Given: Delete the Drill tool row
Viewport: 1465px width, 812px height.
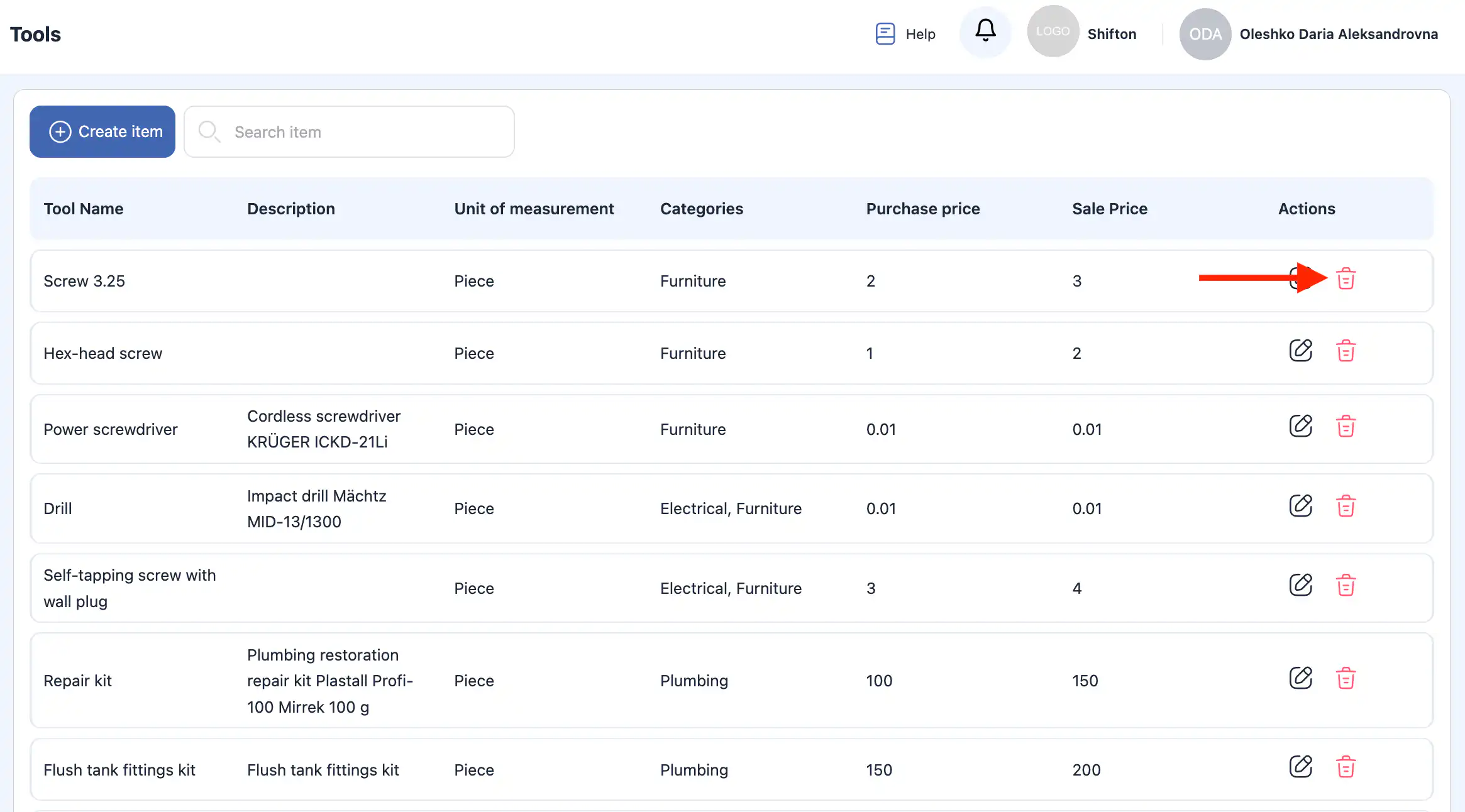Looking at the screenshot, I should click(1346, 506).
